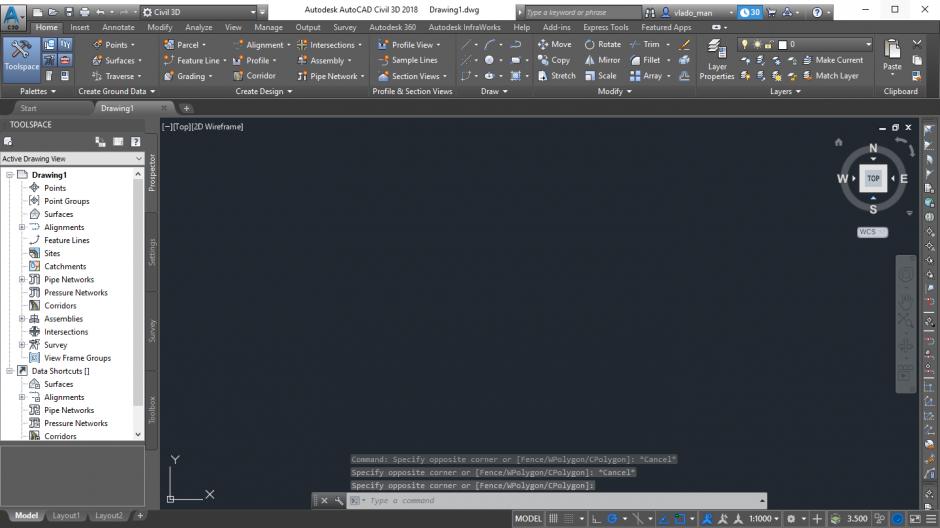Viewport: 940px width, 528px height.
Task: Click the Make Current layer button
Action: click(833, 61)
